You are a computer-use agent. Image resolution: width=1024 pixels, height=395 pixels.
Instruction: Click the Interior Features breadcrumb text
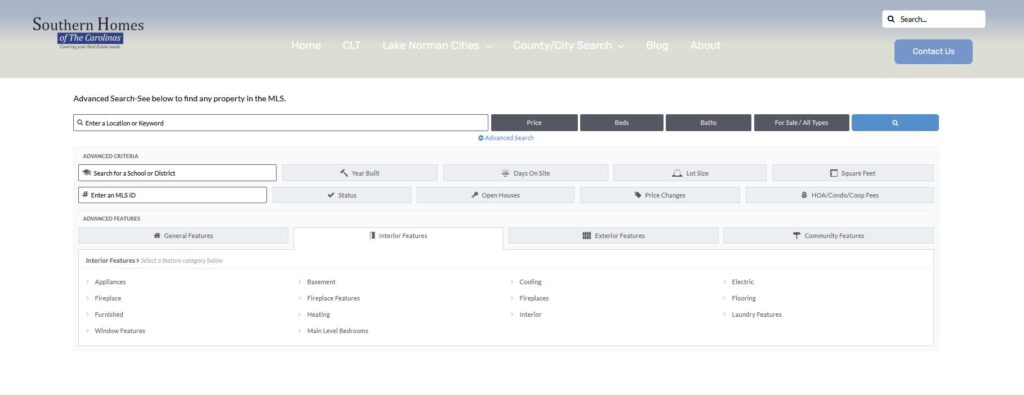coord(110,261)
